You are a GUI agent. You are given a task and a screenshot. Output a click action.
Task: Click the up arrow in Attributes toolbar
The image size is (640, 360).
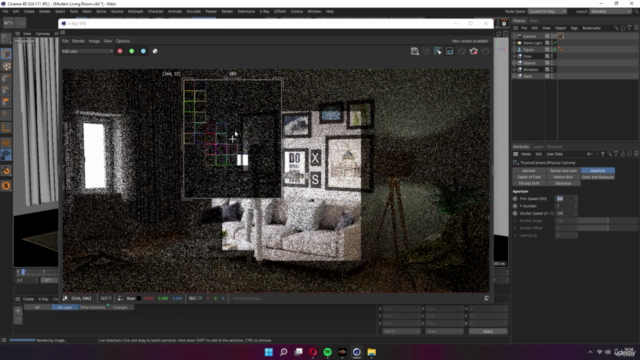pyautogui.click(x=603, y=154)
